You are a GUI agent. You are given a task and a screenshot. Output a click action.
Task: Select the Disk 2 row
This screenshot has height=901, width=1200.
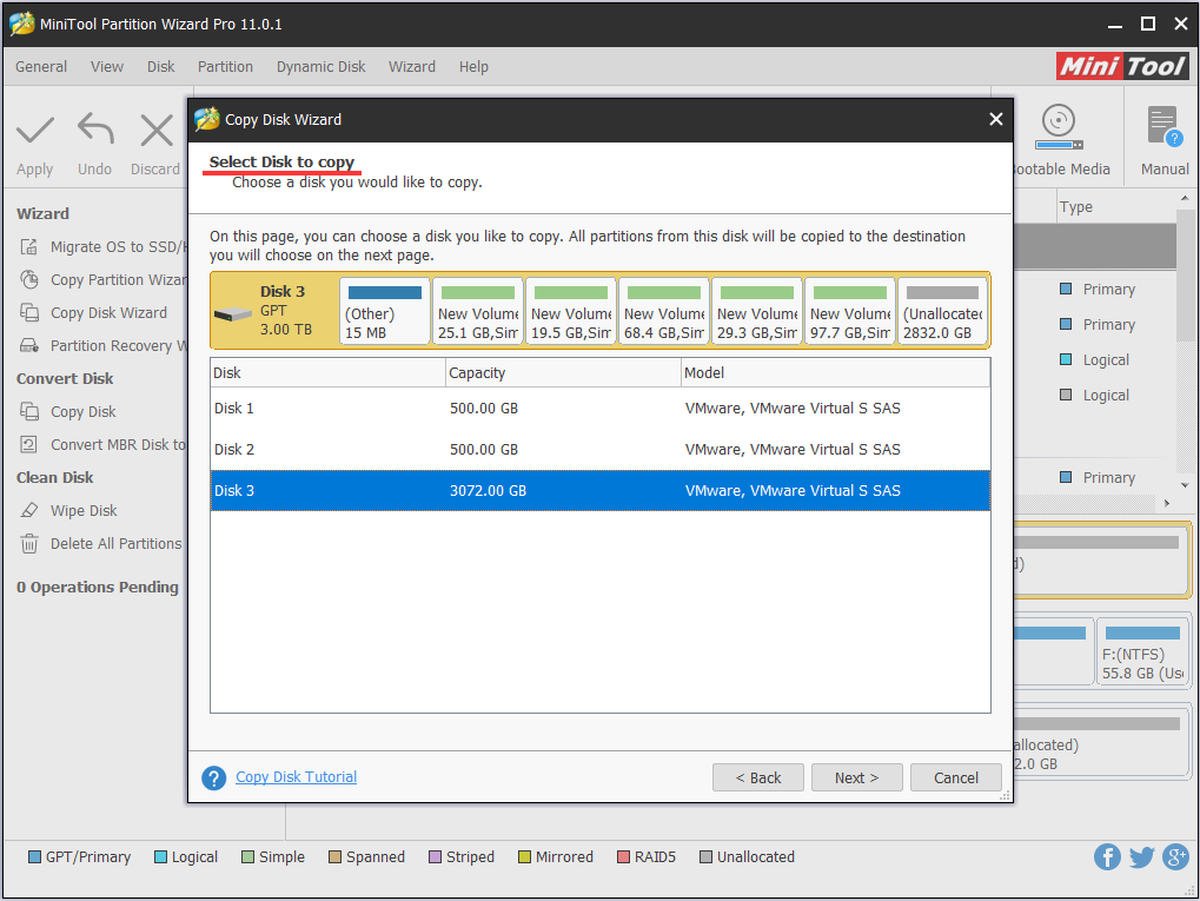600,449
